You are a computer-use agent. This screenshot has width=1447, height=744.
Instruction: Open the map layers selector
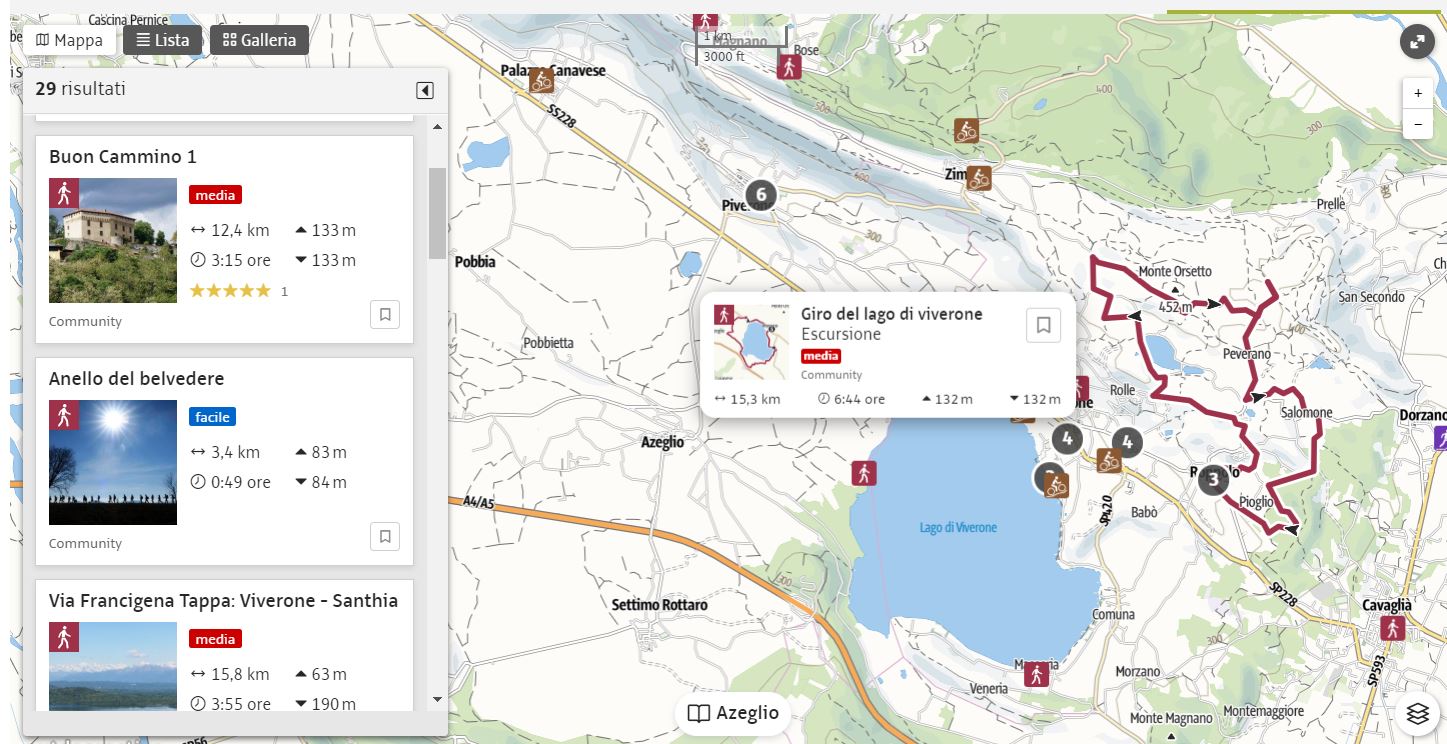pyautogui.click(x=1417, y=714)
